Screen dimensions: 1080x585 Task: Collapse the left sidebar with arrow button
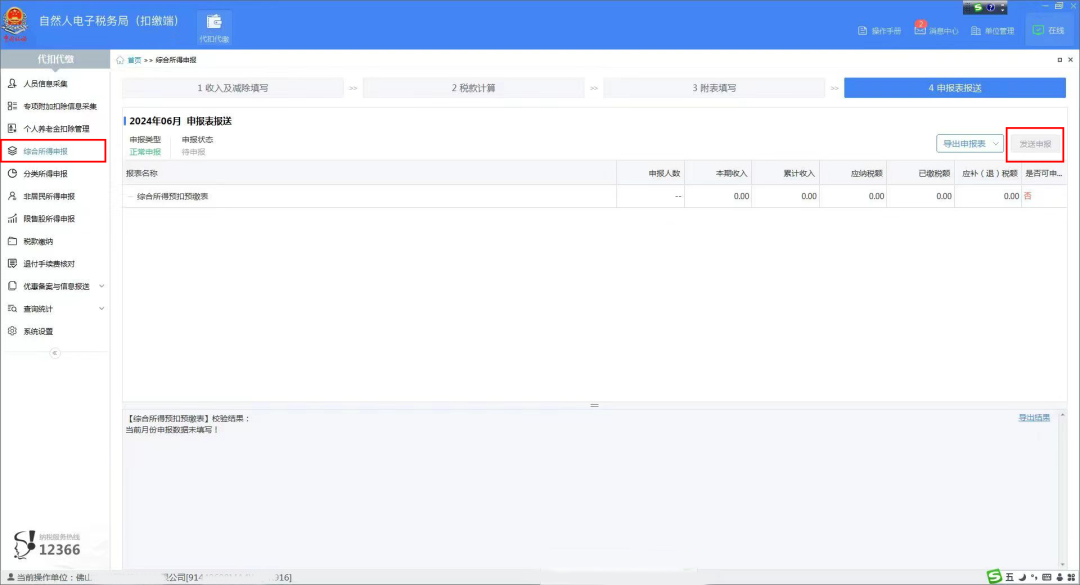pyautogui.click(x=55, y=353)
